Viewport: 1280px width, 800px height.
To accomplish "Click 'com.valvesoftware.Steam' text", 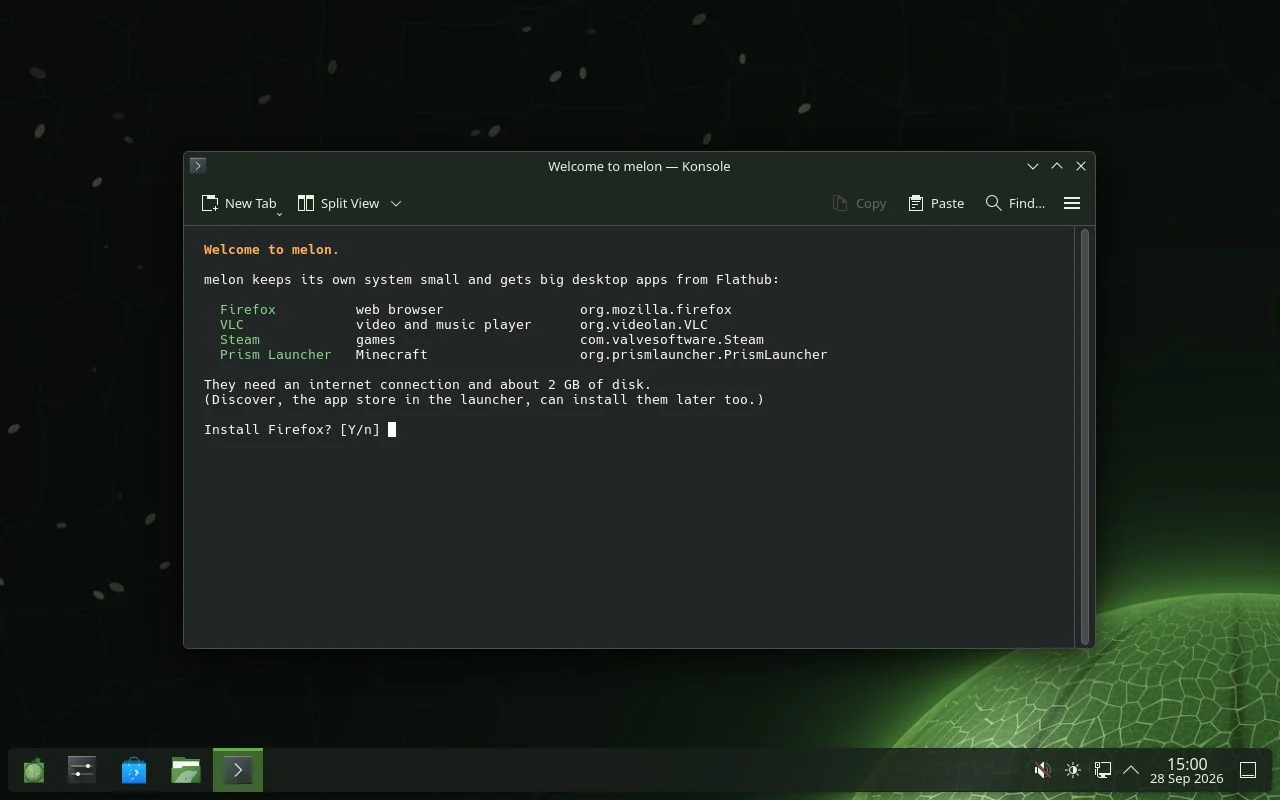I will pyautogui.click(x=672, y=340).
